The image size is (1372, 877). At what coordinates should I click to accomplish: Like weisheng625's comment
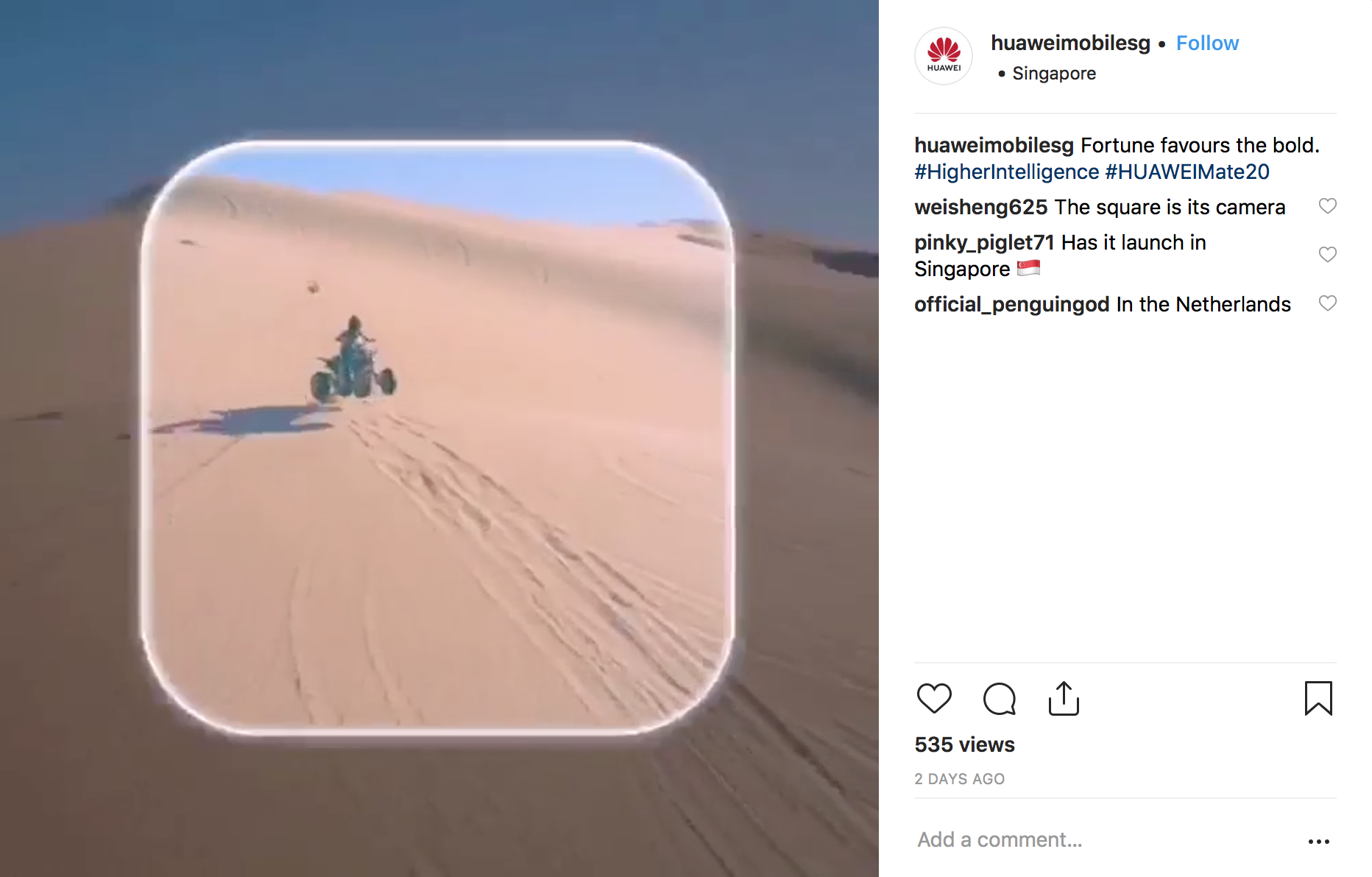[1327, 206]
